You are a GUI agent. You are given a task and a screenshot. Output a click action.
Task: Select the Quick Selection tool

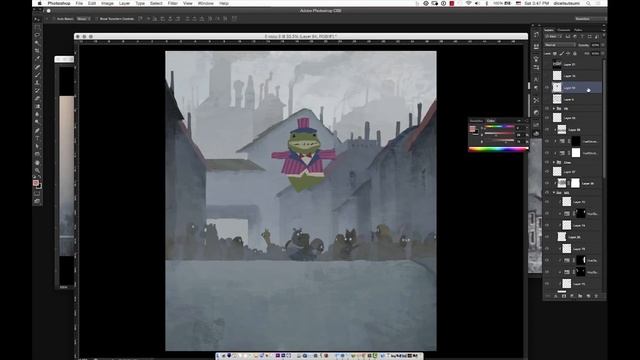(x=37, y=42)
